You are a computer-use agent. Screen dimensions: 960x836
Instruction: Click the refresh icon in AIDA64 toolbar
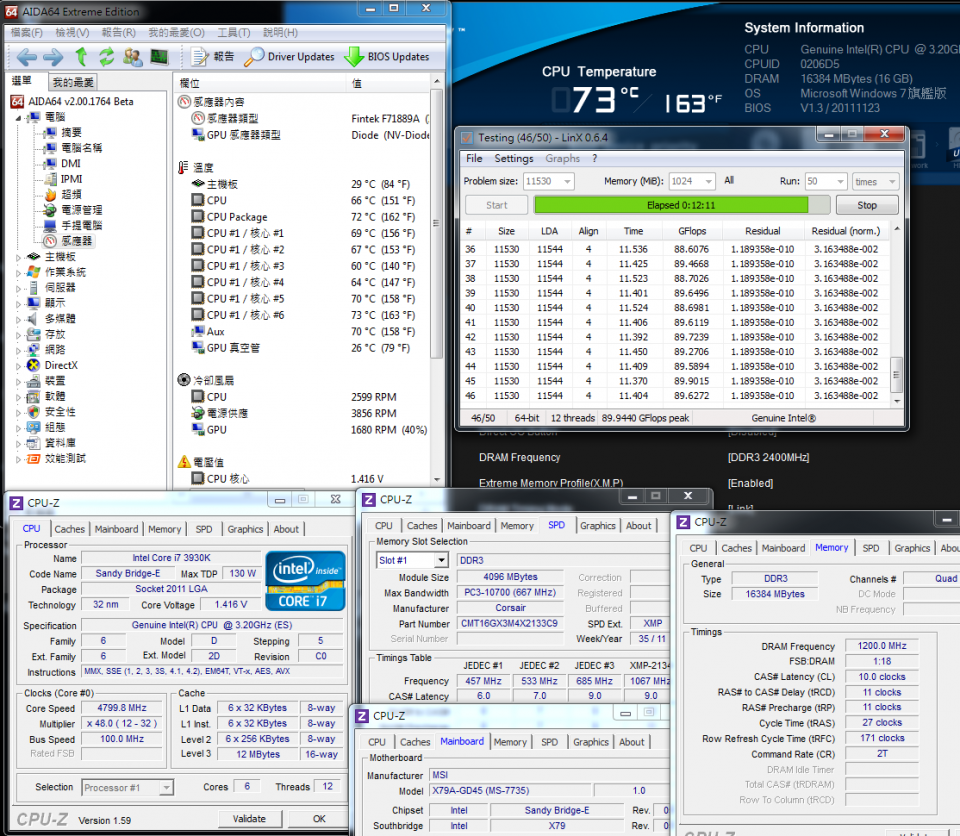107,57
